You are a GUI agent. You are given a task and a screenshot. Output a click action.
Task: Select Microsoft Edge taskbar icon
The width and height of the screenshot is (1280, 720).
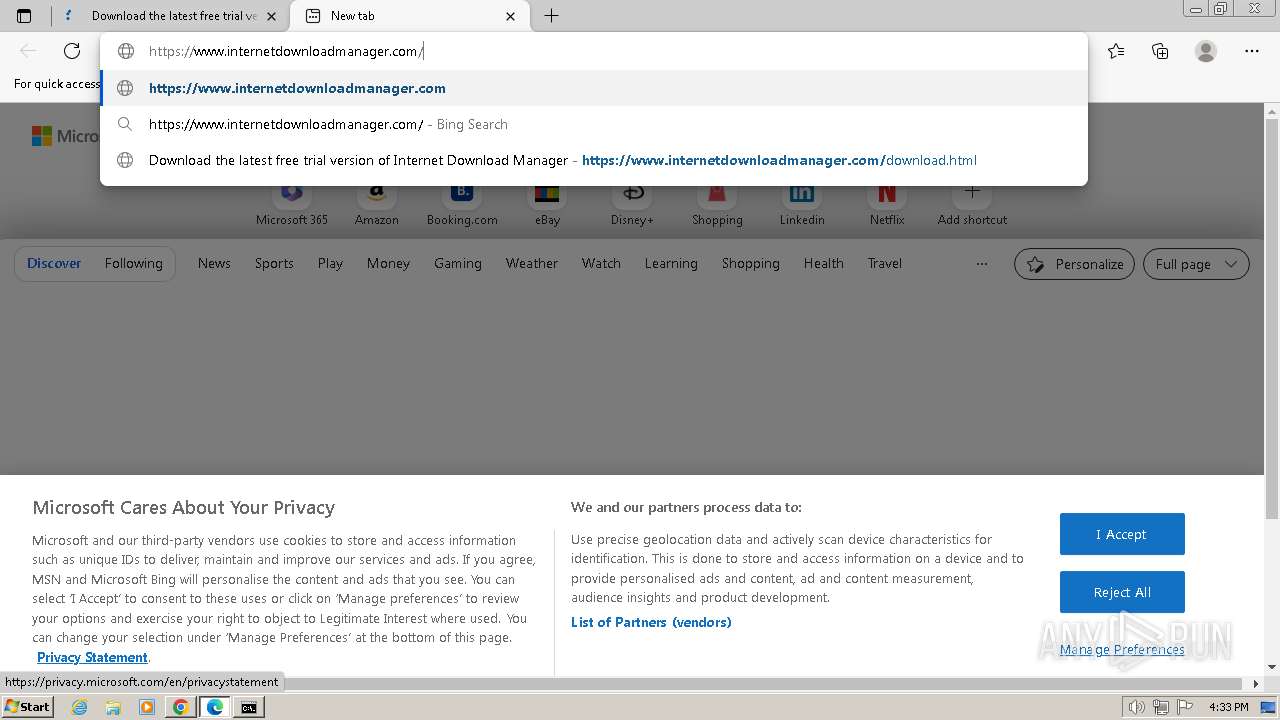coord(215,707)
